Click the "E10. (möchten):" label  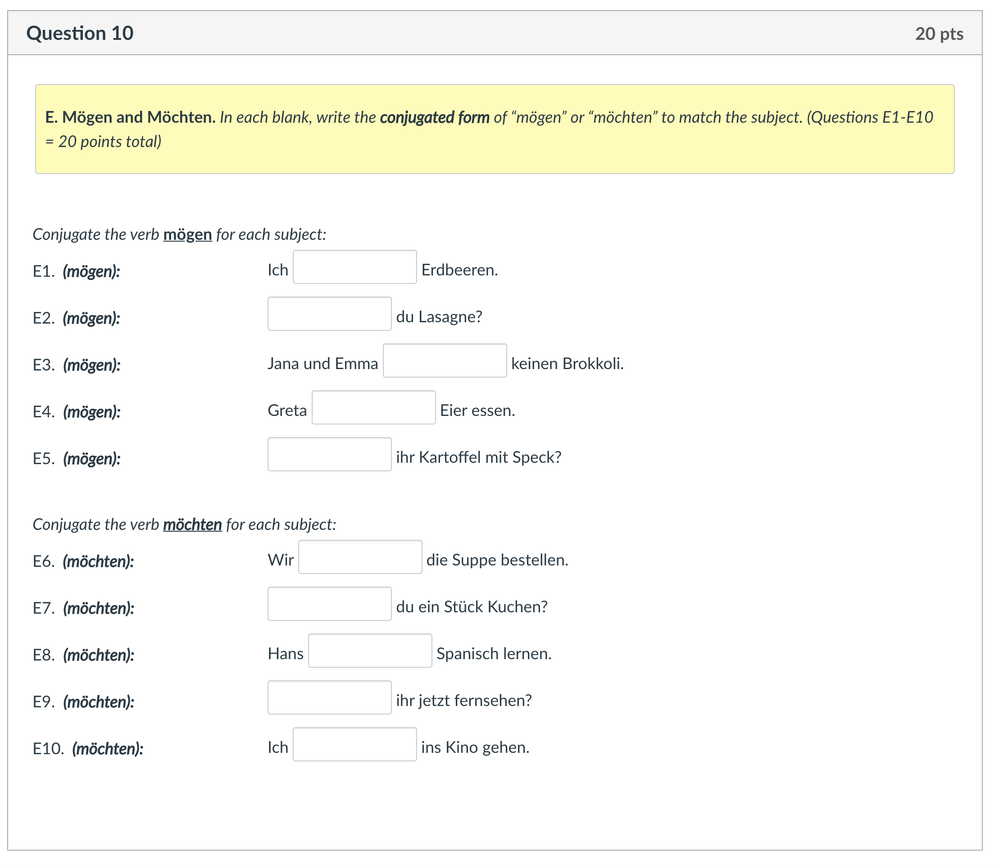tap(88, 748)
